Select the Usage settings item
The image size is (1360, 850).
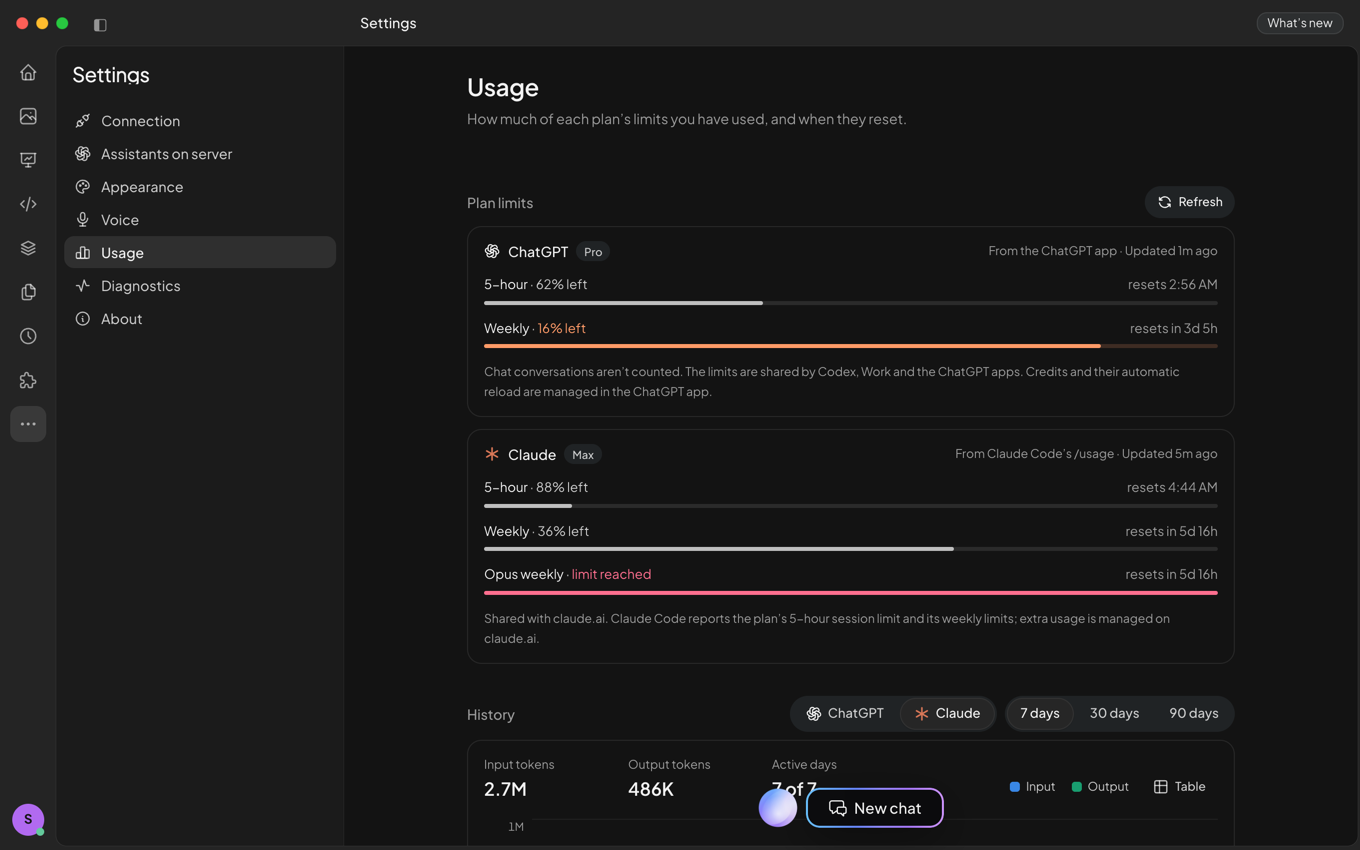tap(200, 253)
